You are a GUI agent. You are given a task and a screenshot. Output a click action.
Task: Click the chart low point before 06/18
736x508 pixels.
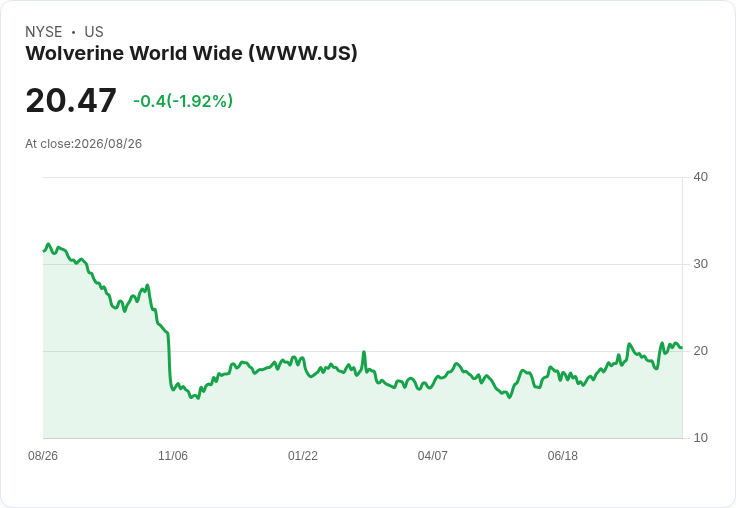click(x=510, y=397)
